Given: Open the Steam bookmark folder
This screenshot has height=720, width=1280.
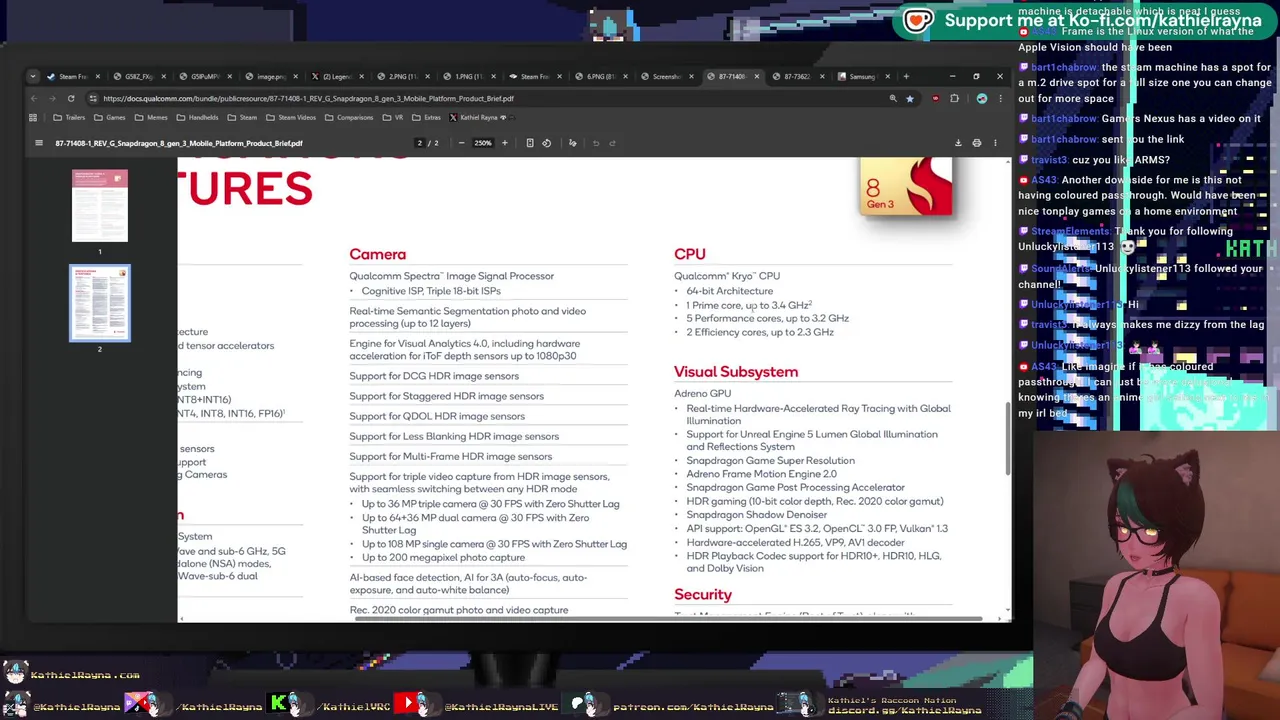Looking at the screenshot, I should (x=242, y=117).
